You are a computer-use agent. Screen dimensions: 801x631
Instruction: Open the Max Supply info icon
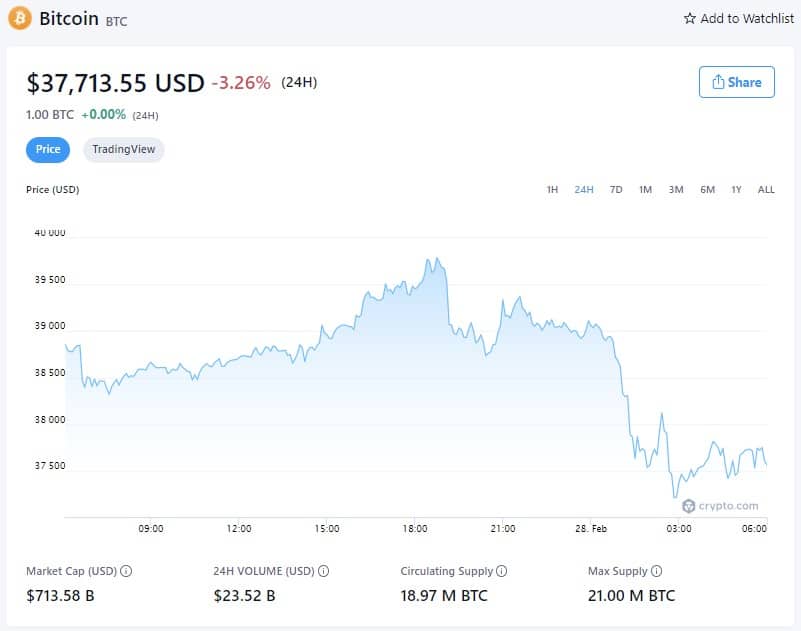(x=656, y=571)
